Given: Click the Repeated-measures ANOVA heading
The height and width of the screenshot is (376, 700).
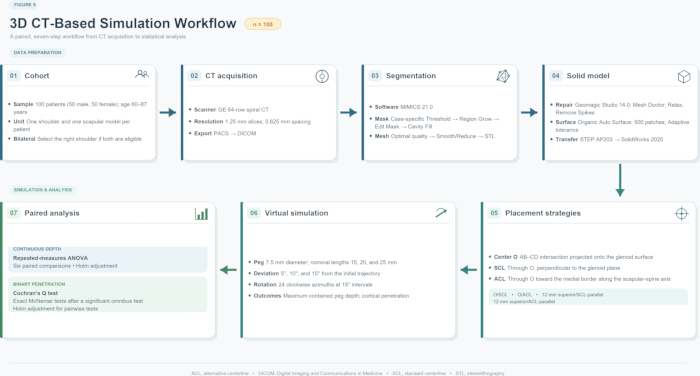Looking at the screenshot, I should (50, 258).
